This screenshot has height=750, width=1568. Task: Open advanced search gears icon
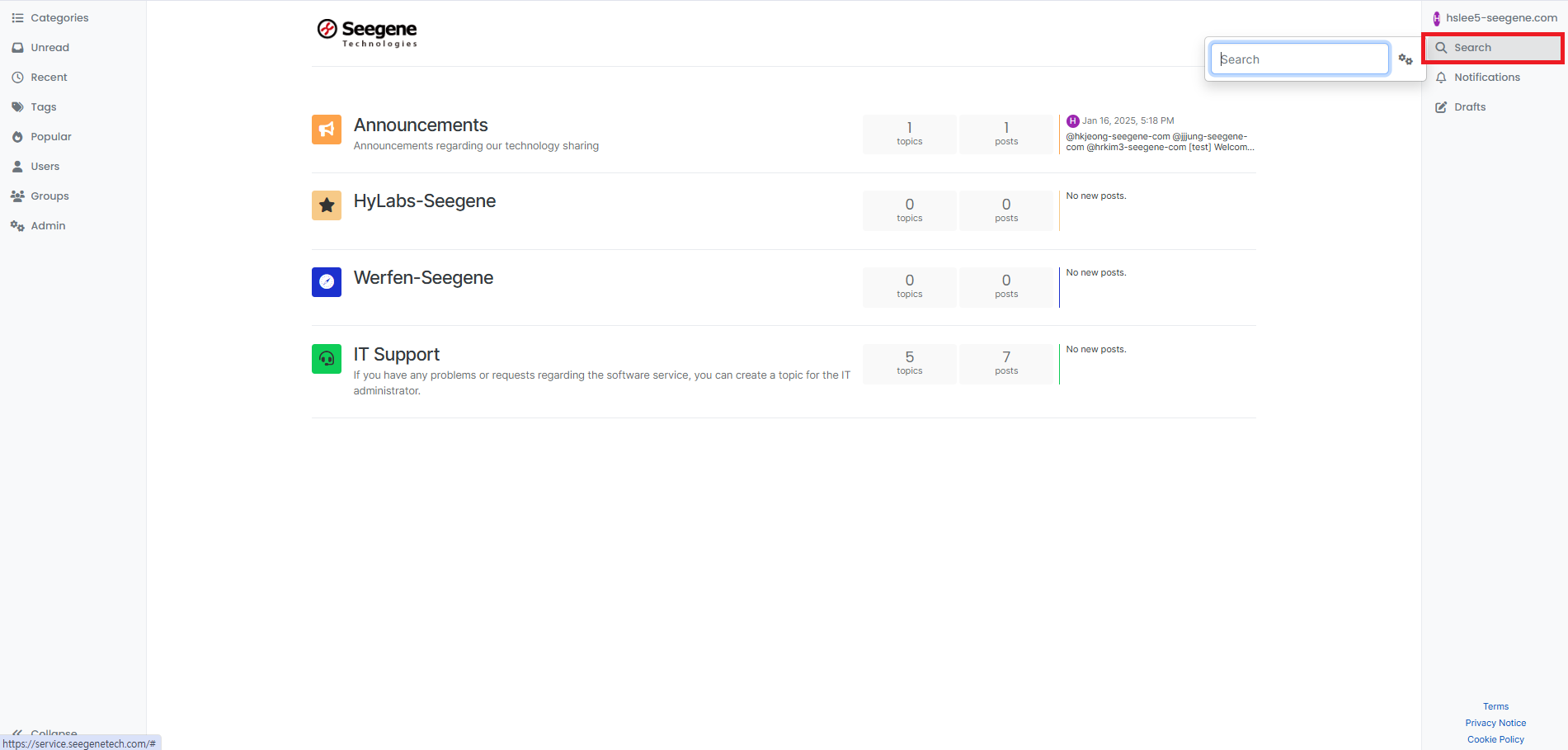(x=1406, y=59)
